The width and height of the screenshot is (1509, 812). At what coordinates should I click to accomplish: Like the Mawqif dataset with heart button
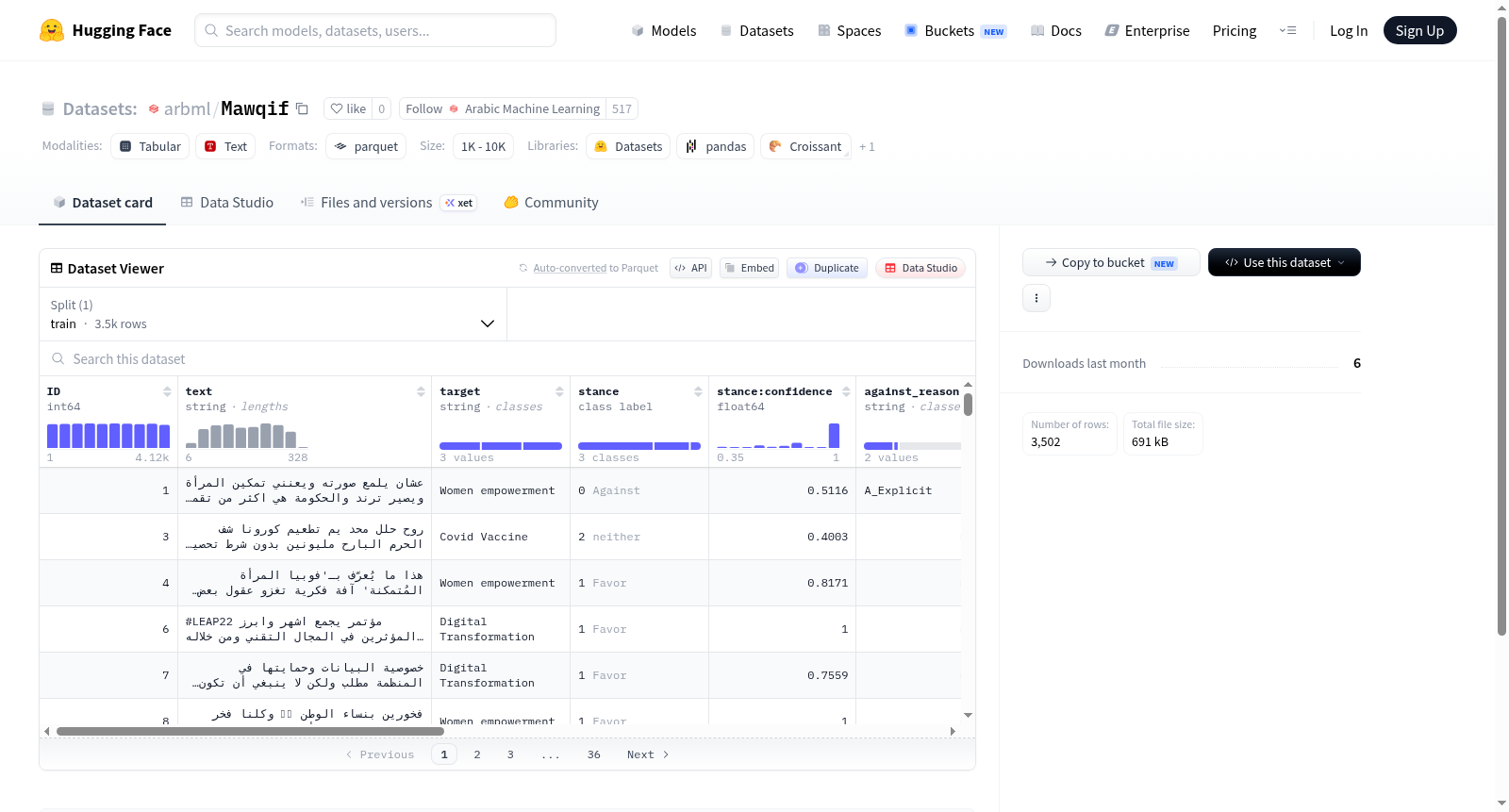click(348, 108)
